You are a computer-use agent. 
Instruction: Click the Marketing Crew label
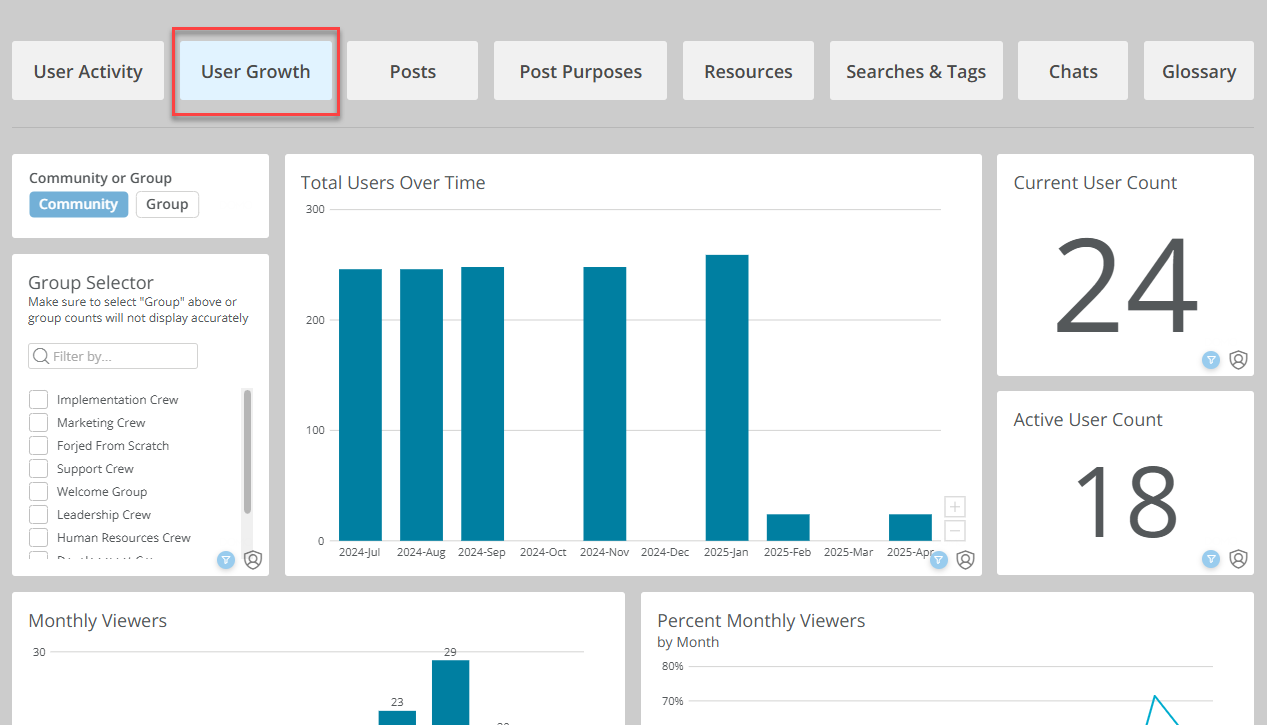click(x=101, y=422)
